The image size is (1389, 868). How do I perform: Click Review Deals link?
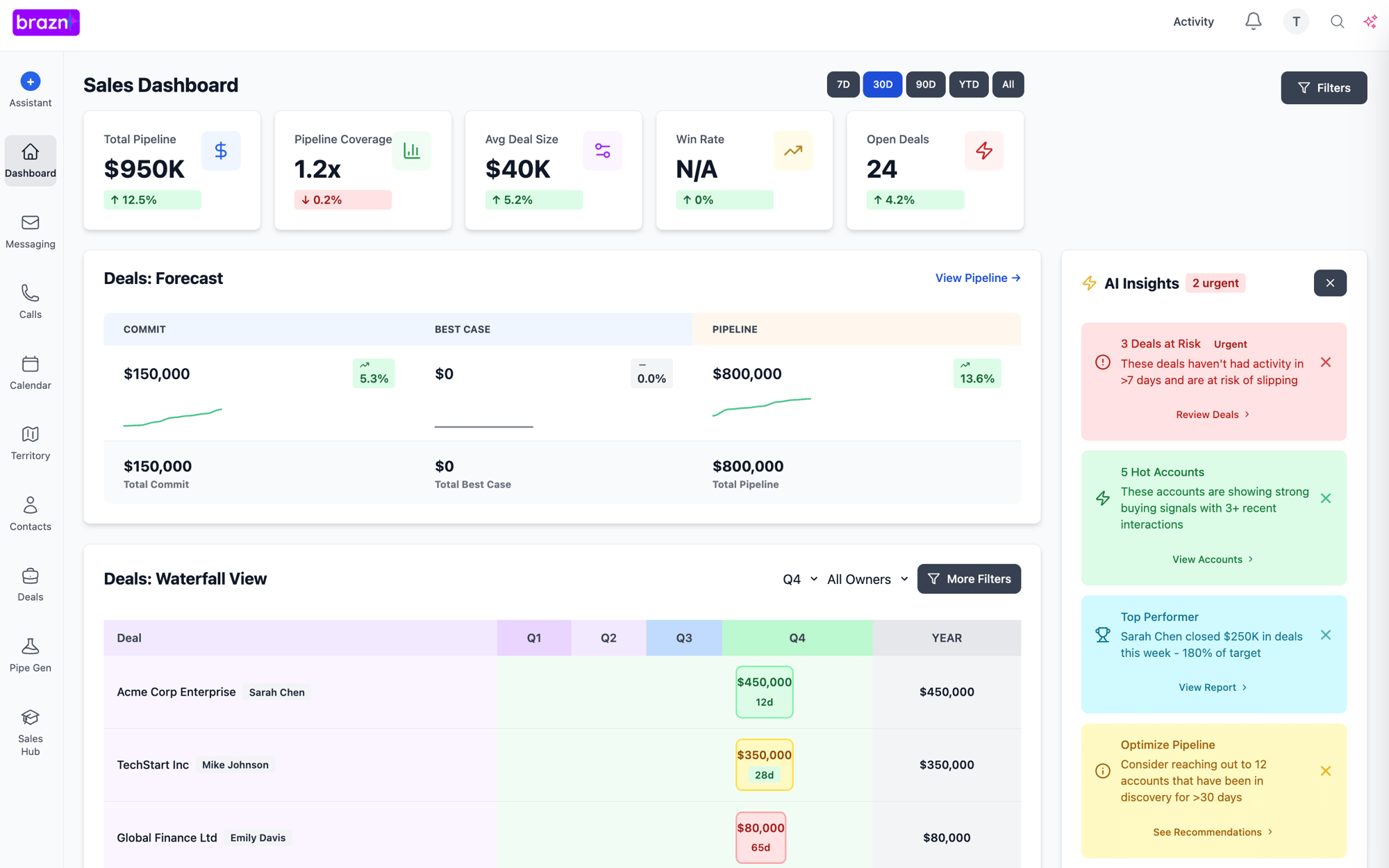pos(1213,415)
